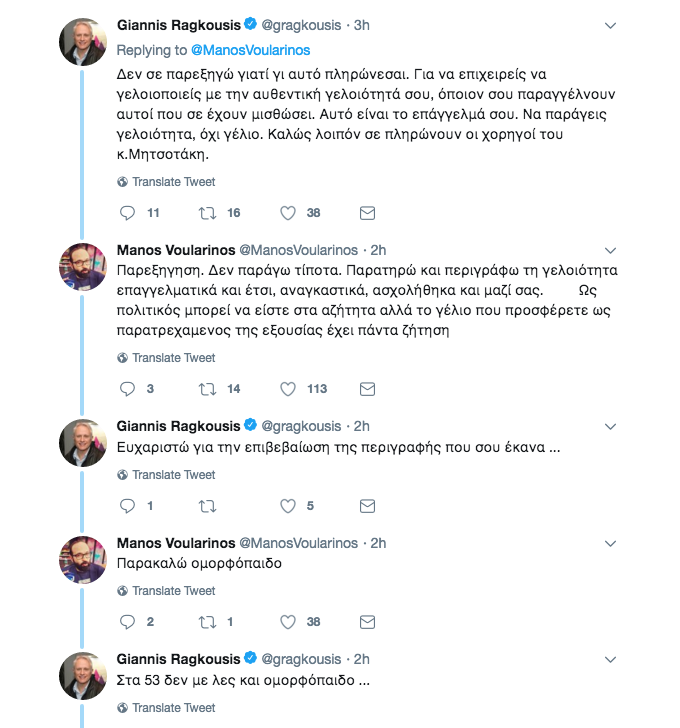Screen dimensions: 680x728
Task: Click envelope icon on 'Παρακαλώ ομορφόπαιδο' tweet
Action: click(x=367, y=622)
